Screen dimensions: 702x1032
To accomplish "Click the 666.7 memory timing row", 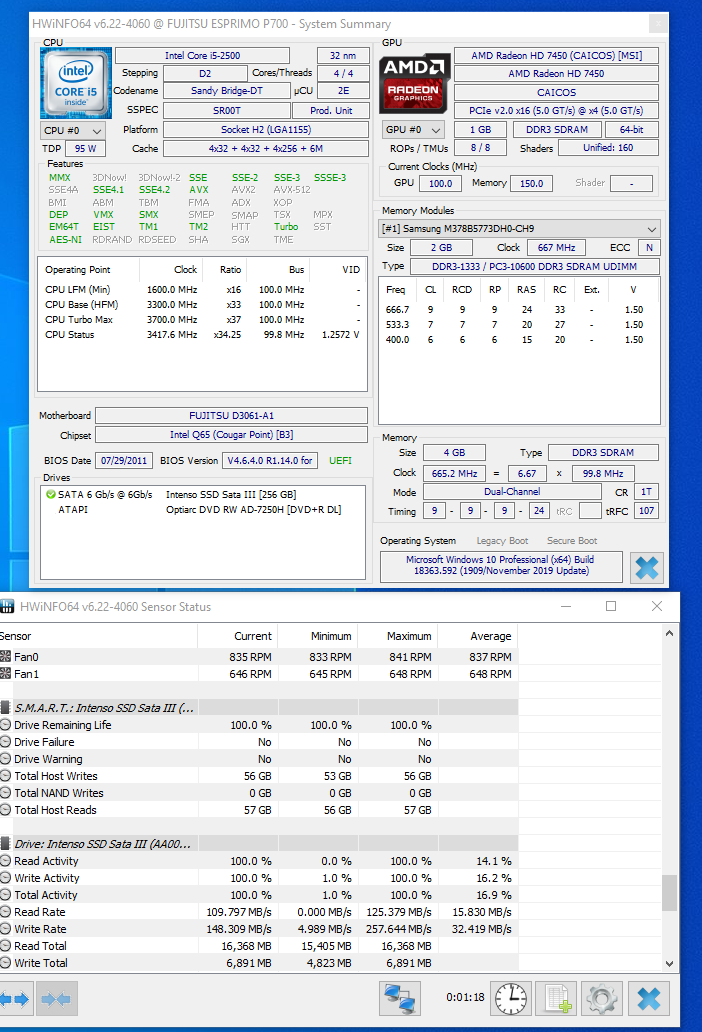I will [519, 309].
